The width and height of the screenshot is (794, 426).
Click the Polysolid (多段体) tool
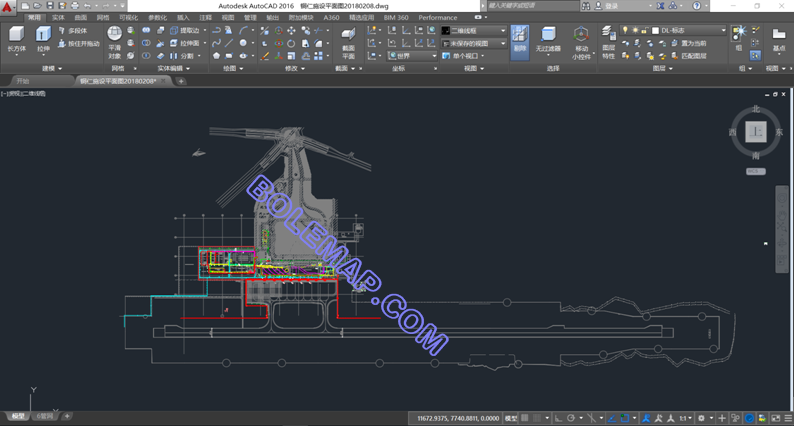(73, 30)
